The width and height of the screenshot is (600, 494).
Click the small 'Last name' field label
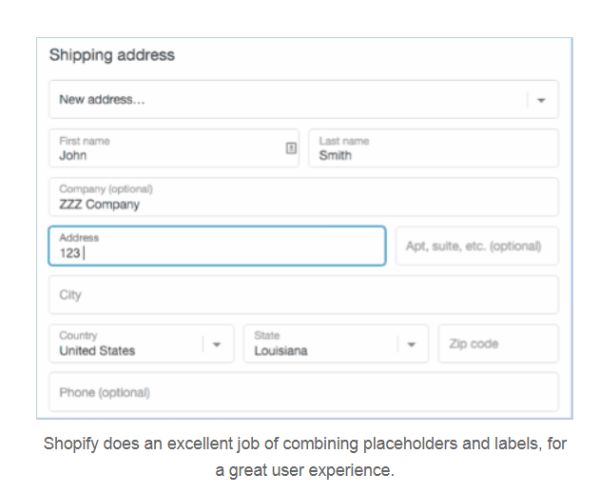click(344, 141)
